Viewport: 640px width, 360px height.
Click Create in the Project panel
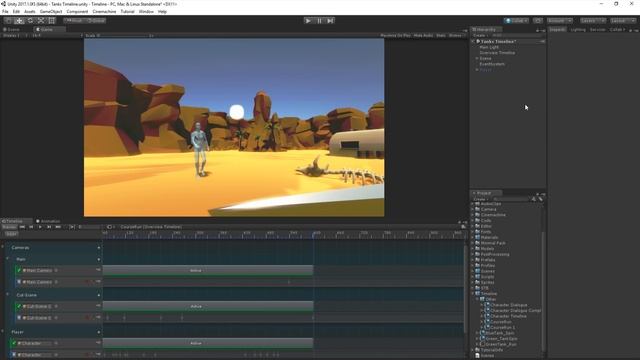(x=480, y=199)
